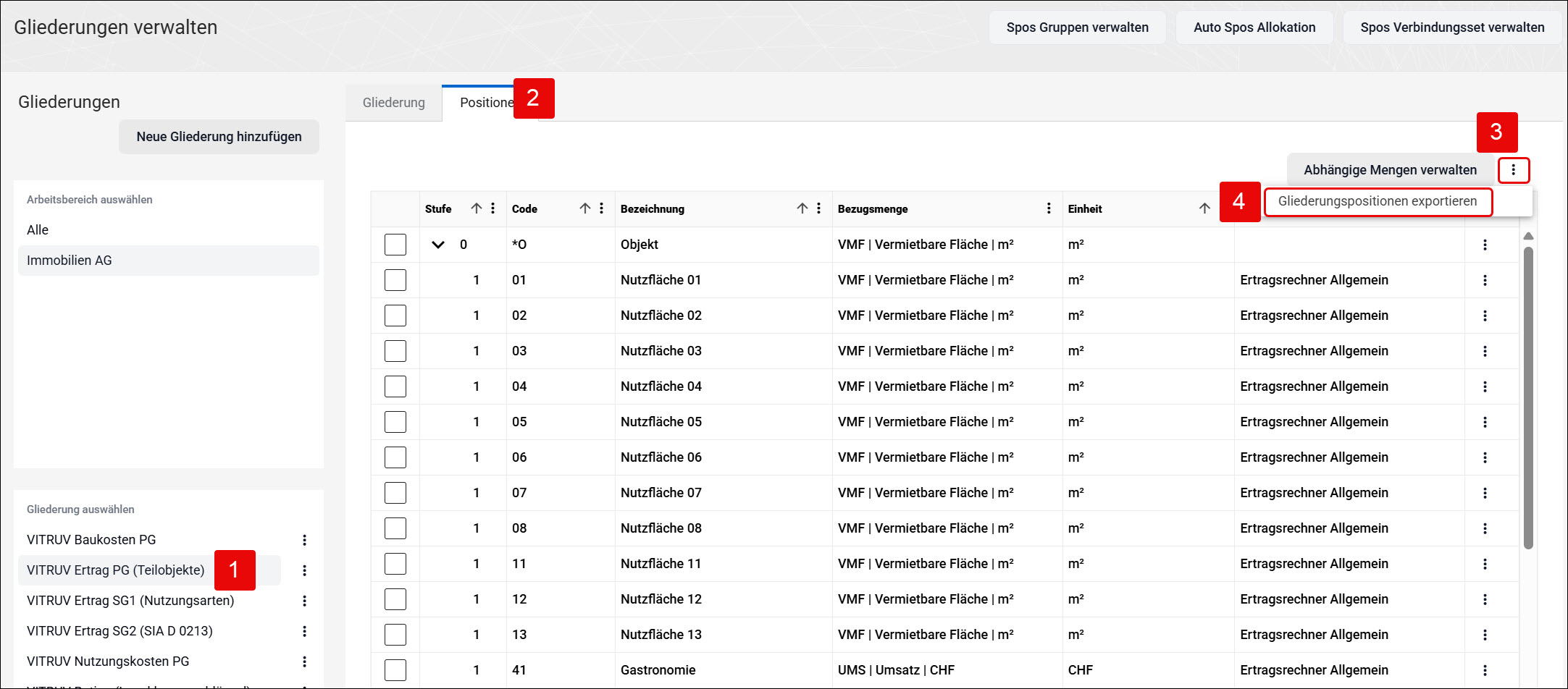Open row menu for Nutzfläche 08
The image size is (1568, 689).
pyautogui.click(x=1485, y=528)
